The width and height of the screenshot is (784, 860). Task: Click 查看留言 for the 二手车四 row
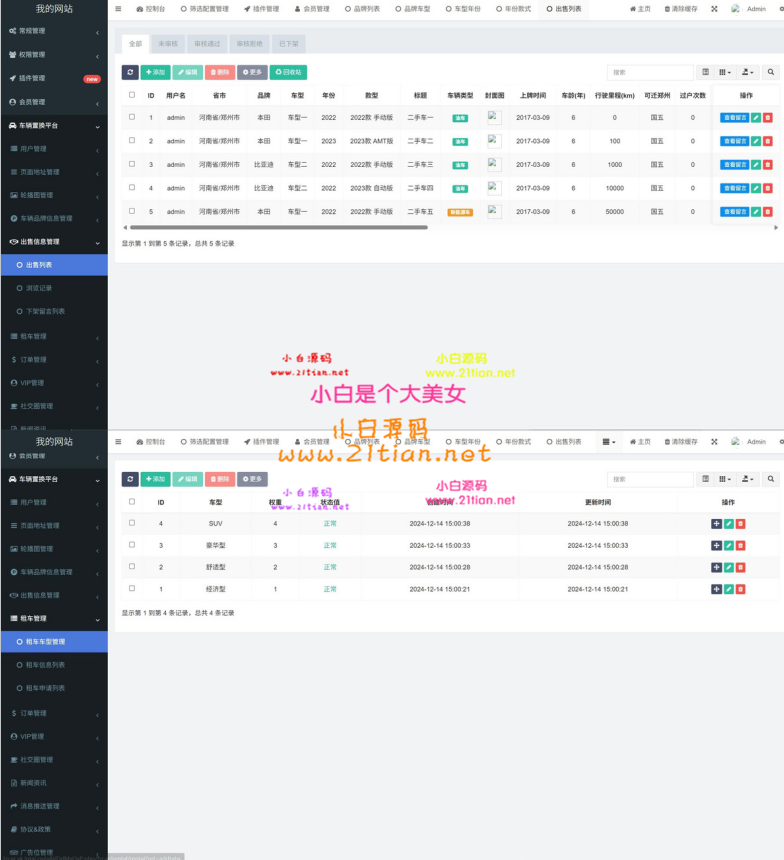point(734,188)
